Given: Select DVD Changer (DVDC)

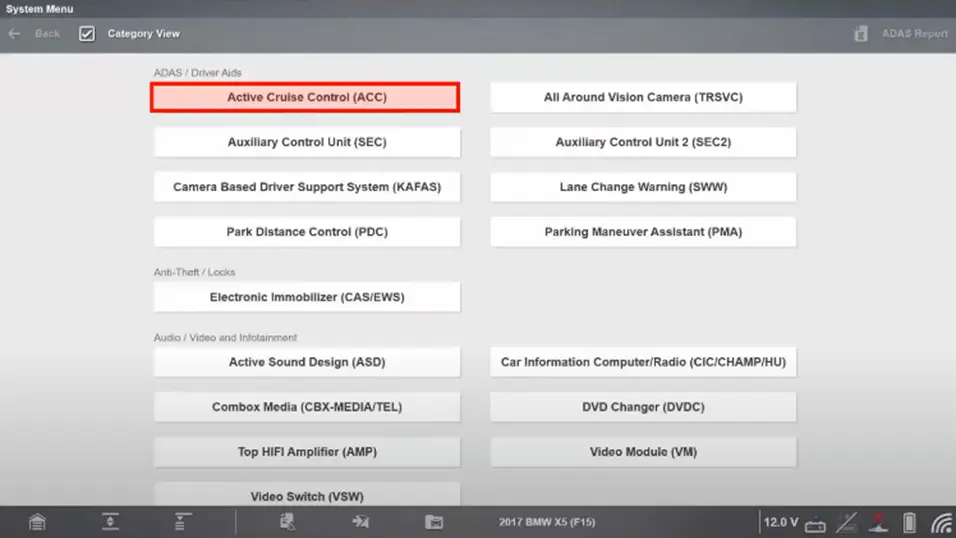Looking at the screenshot, I should tap(643, 407).
